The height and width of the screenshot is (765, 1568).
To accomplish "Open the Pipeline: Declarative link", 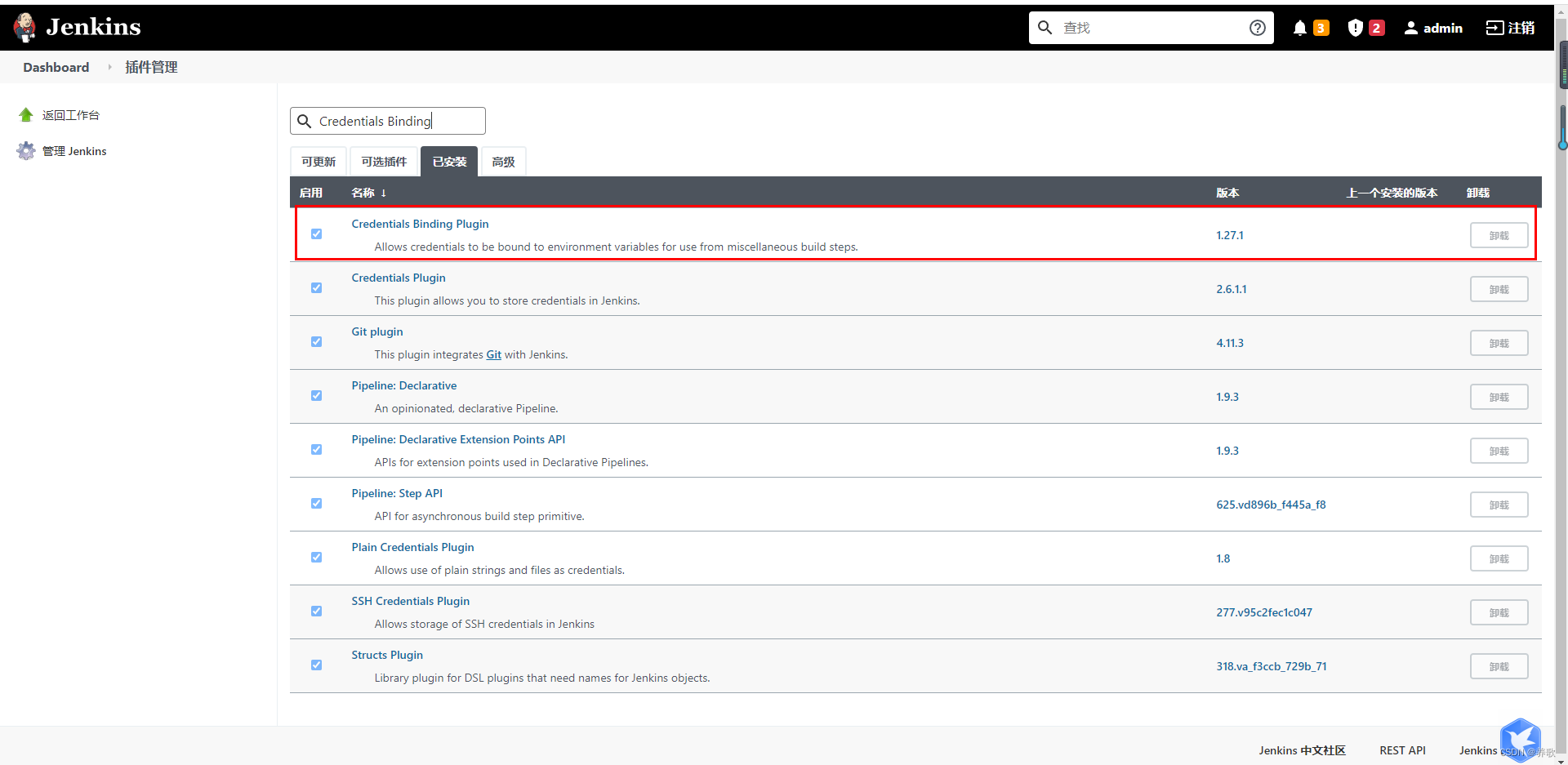I will pyautogui.click(x=404, y=385).
